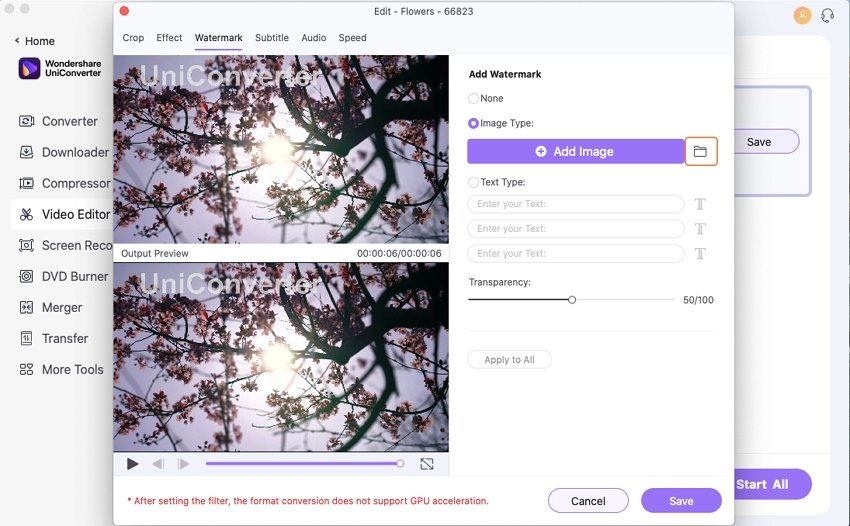Close the Edit dialog with red button
The height and width of the screenshot is (526, 850).
pyautogui.click(x=124, y=11)
